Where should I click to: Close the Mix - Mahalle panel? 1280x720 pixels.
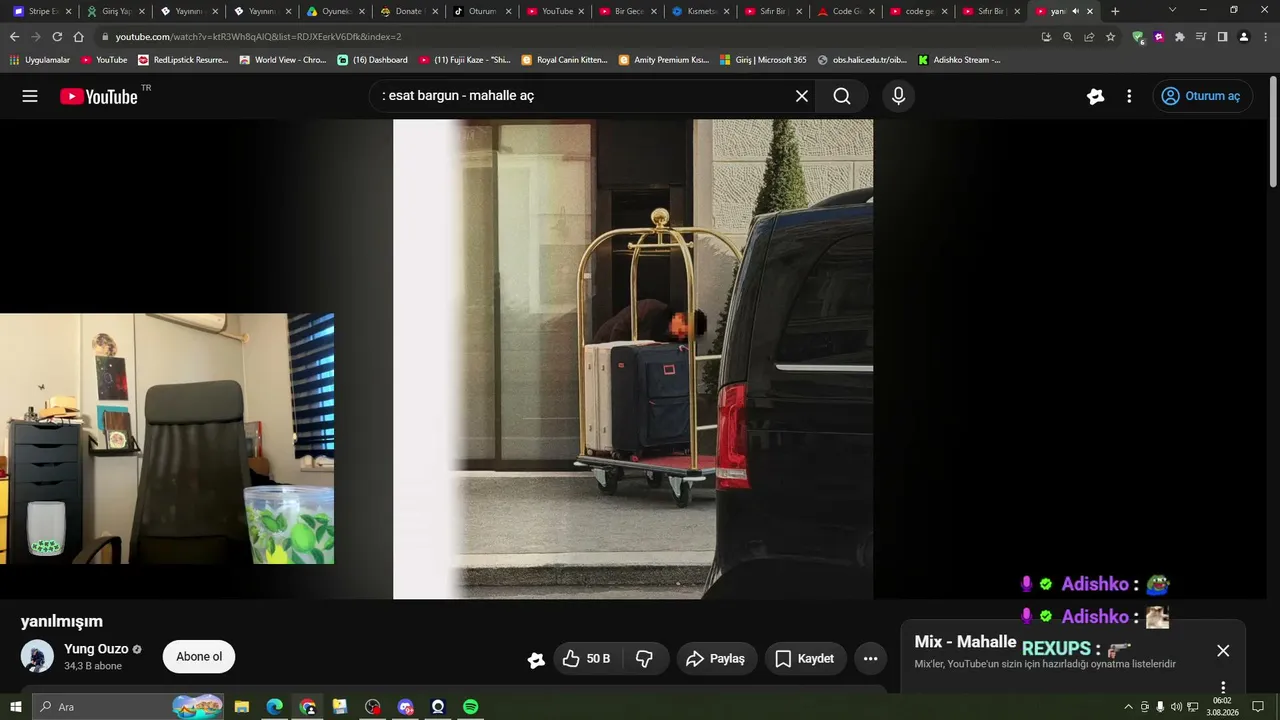click(x=1223, y=650)
